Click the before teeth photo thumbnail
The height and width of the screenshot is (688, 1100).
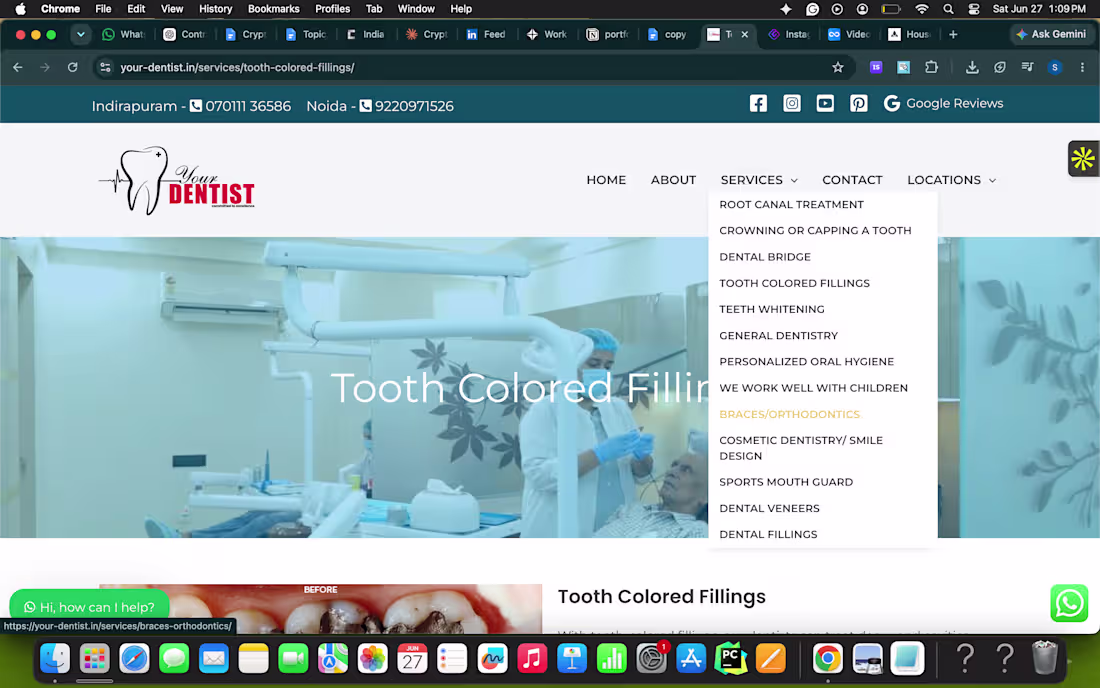321,609
